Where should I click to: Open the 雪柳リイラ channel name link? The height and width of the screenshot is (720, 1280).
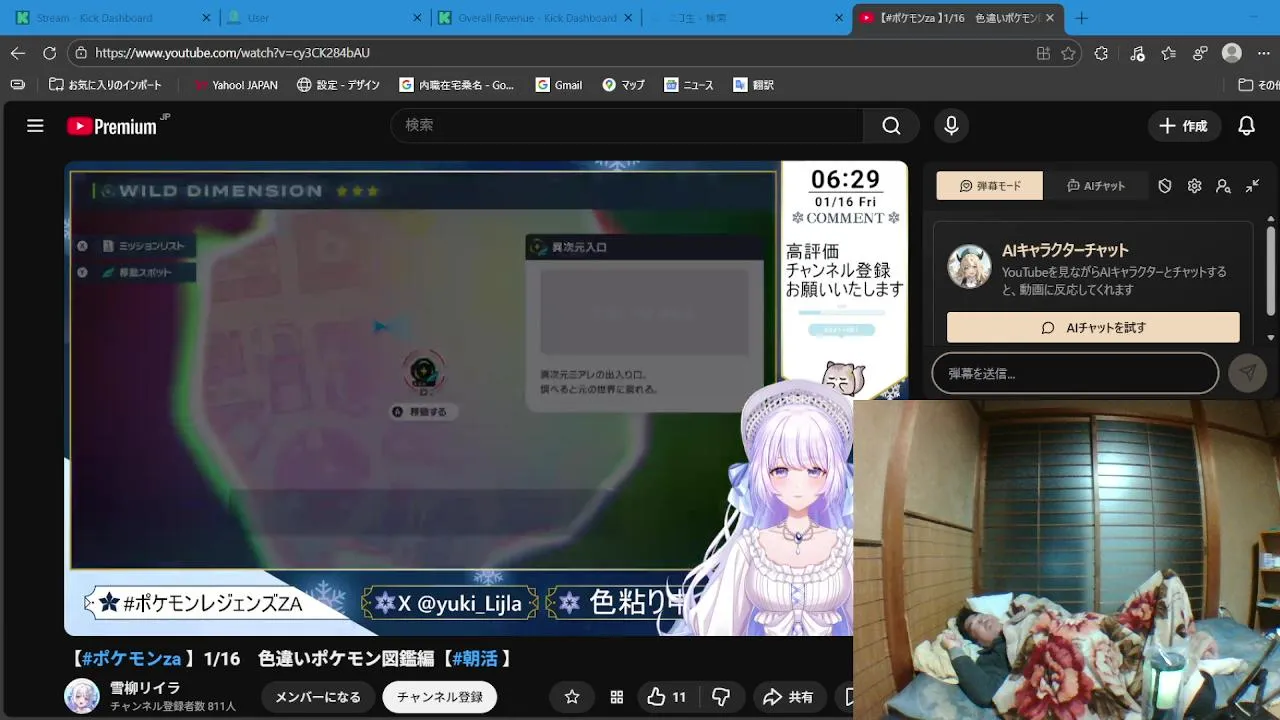pos(145,688)
